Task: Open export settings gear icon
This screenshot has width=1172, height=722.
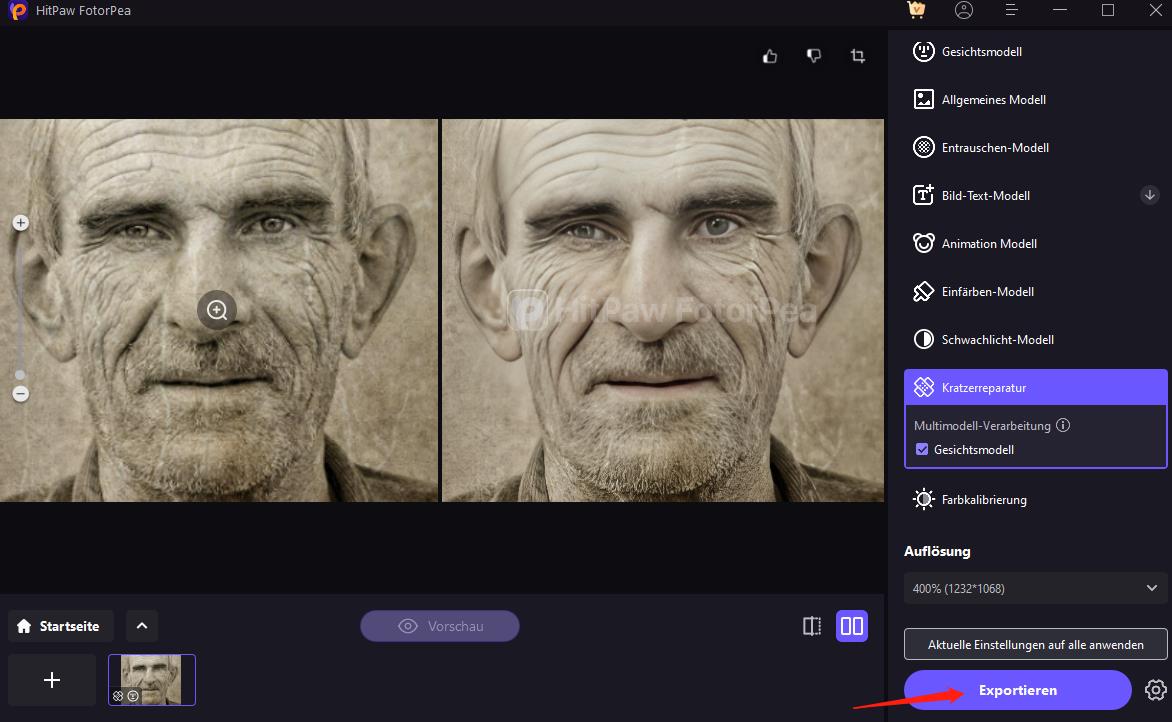Action: pos(1155,690)
